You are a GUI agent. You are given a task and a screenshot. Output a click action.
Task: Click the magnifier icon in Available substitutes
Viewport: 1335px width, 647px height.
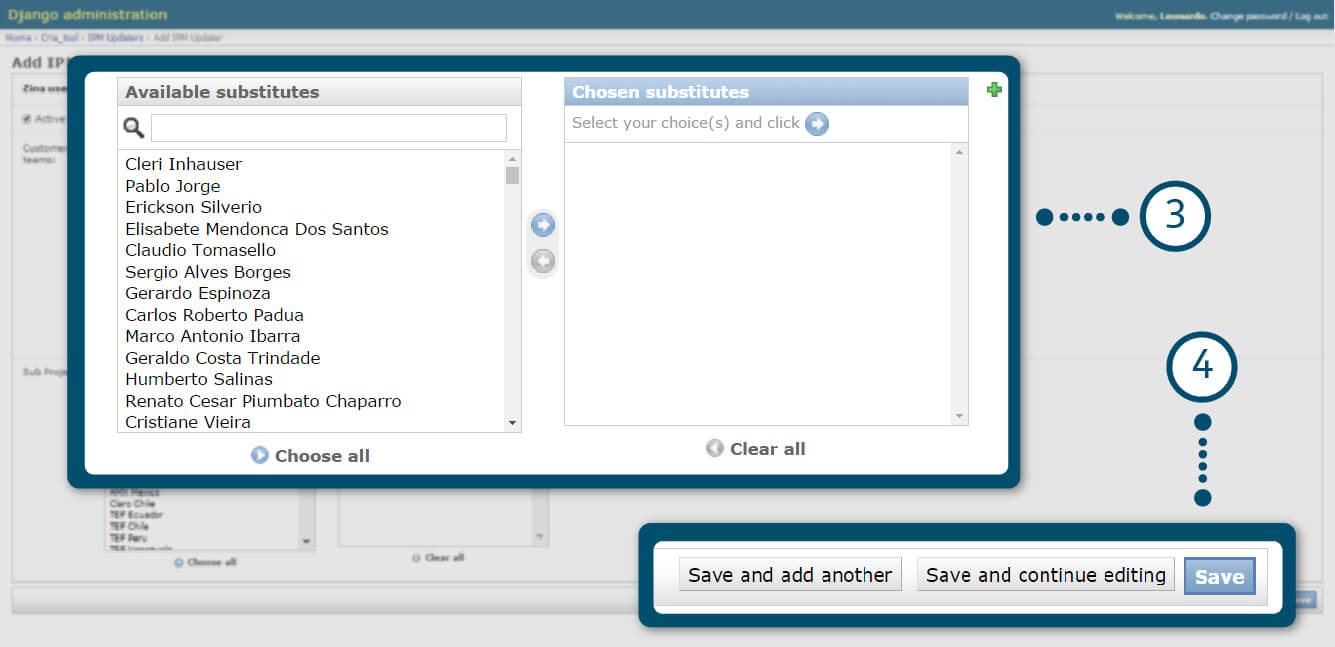coord(134,127)
